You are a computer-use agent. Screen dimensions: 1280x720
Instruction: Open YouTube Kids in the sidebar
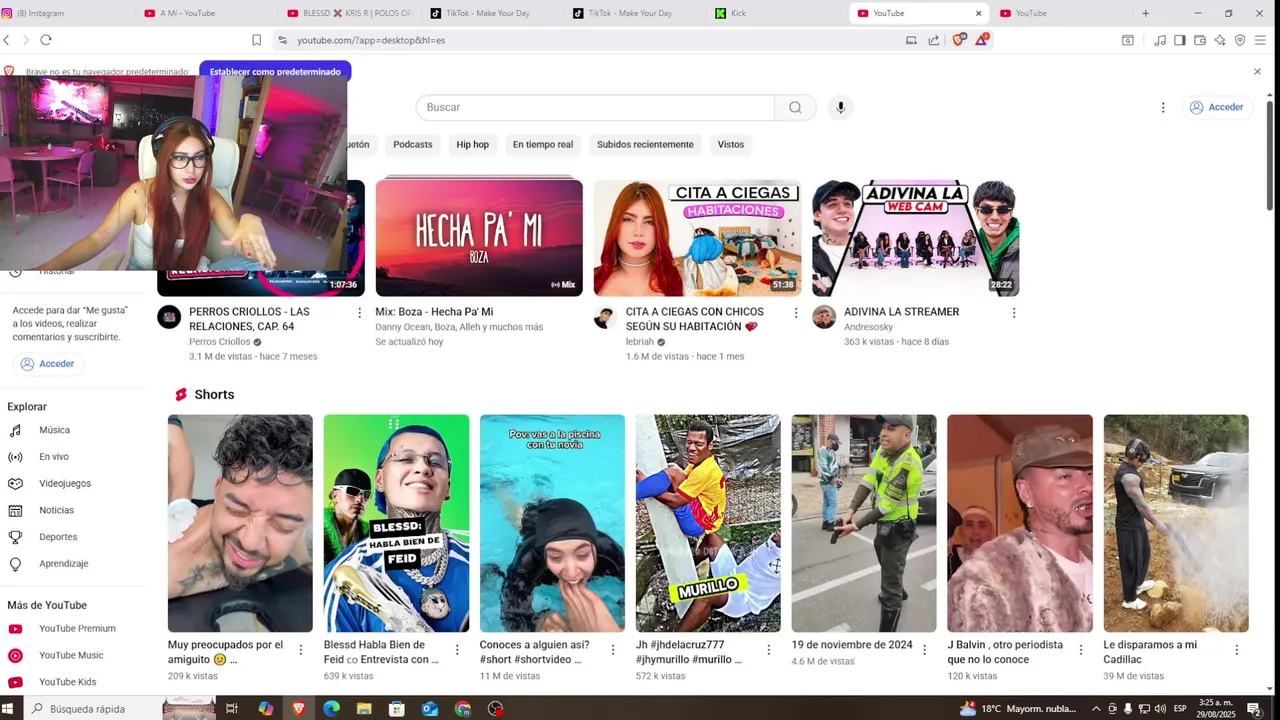pyautogui.click(x=67, y=682)
